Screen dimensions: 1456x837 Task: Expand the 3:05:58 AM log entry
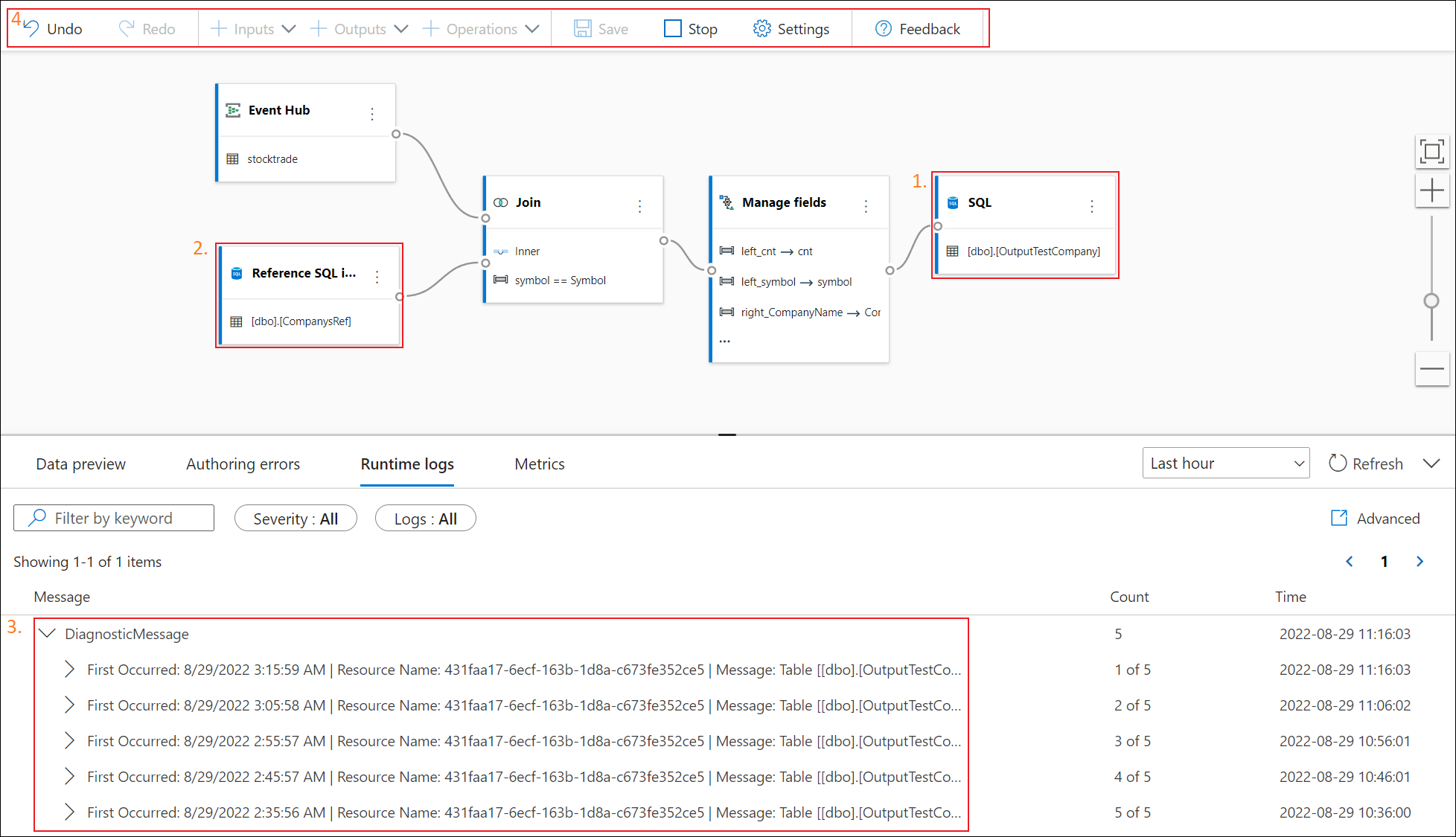[69, 705]
